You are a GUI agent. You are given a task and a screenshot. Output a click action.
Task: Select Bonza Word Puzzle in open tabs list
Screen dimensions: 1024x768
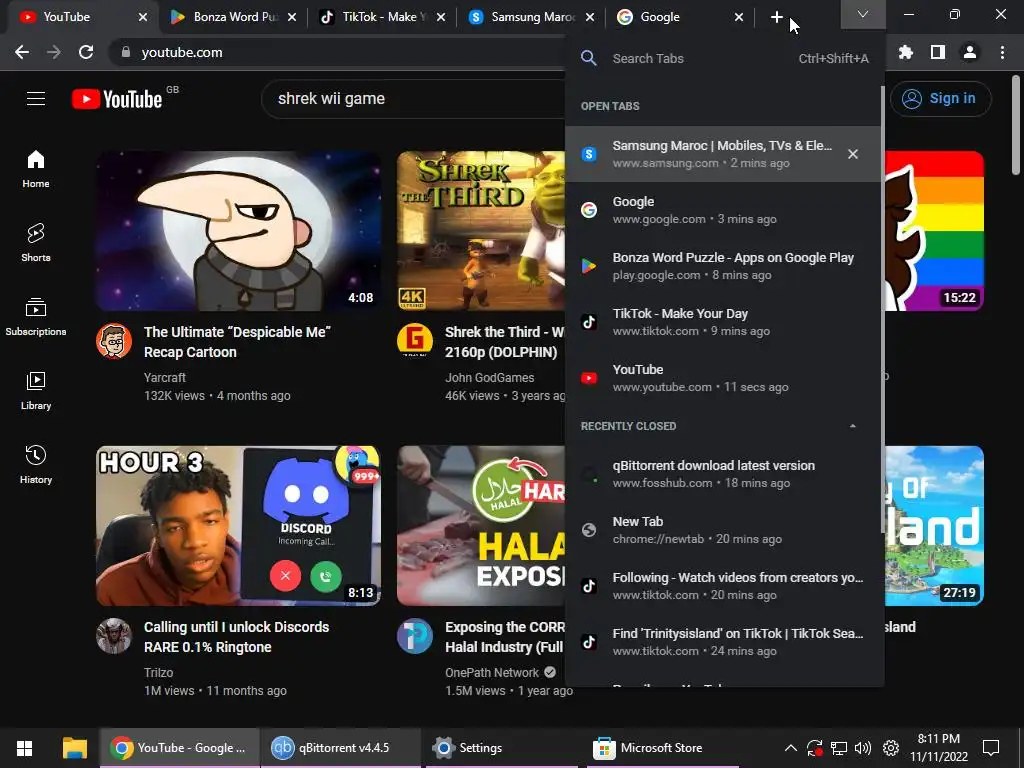[x=723, y=266]
